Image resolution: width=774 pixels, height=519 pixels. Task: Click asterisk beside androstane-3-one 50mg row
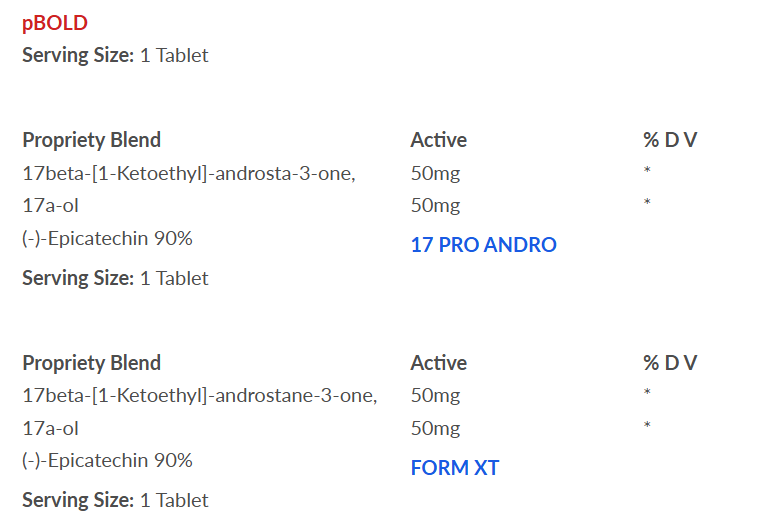pos(647,393)
